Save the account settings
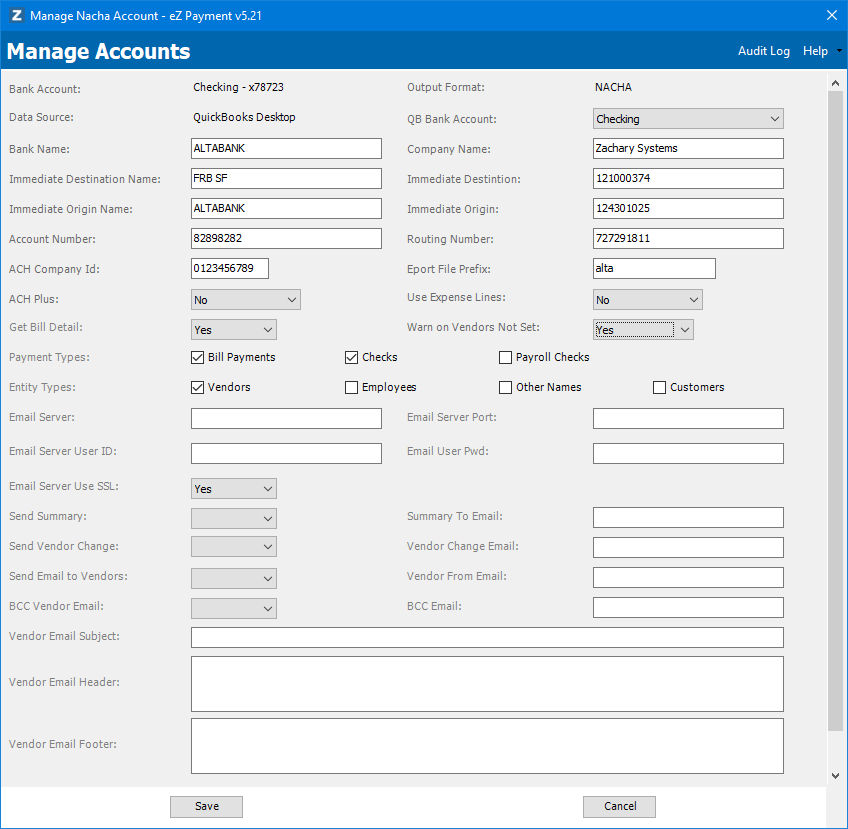 pyautogui.click(x=207, y=806)
